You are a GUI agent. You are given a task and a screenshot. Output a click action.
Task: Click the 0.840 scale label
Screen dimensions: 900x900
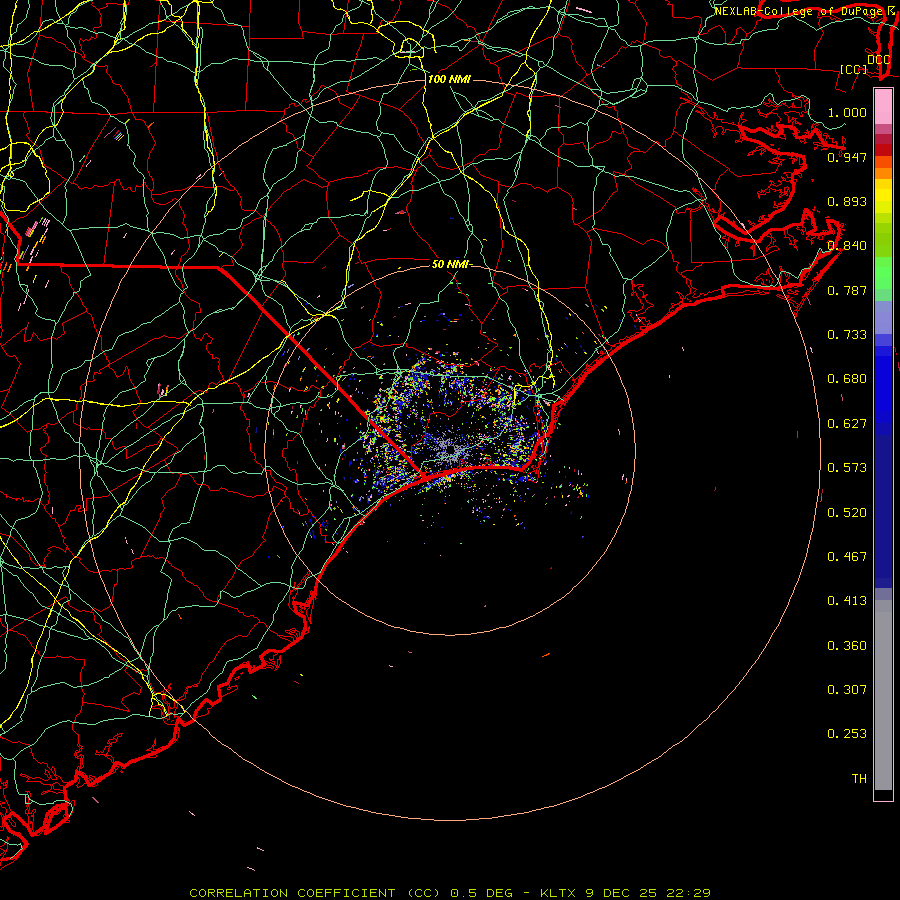pos(847,246)
